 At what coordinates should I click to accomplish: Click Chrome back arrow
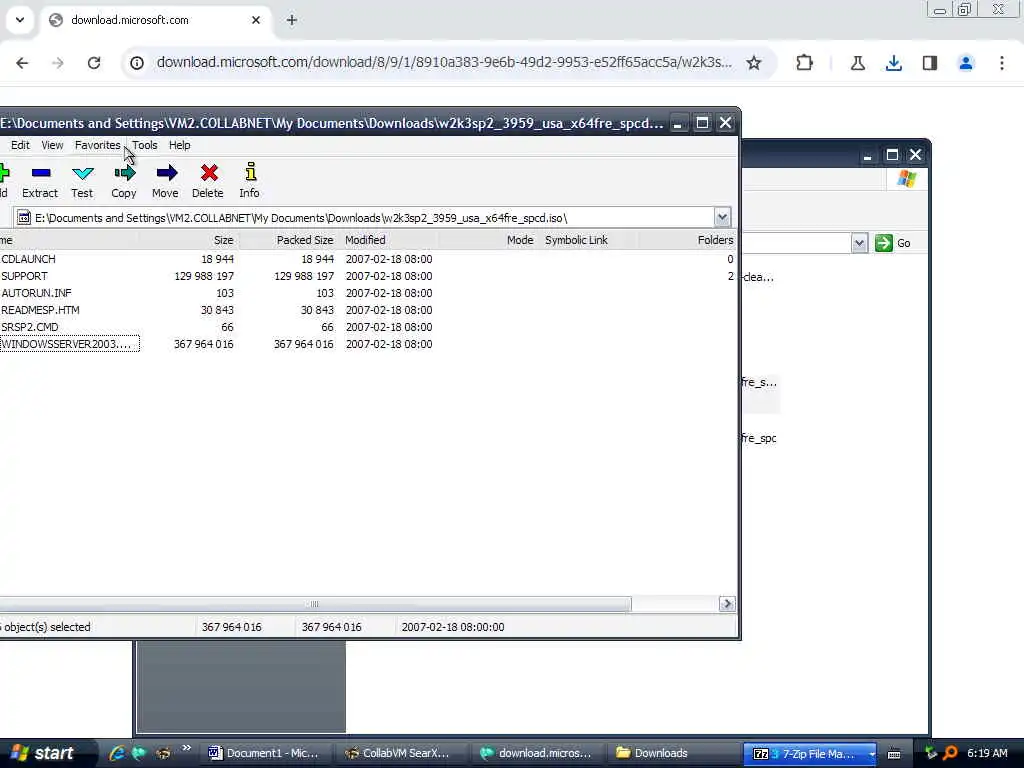(22, 63)
